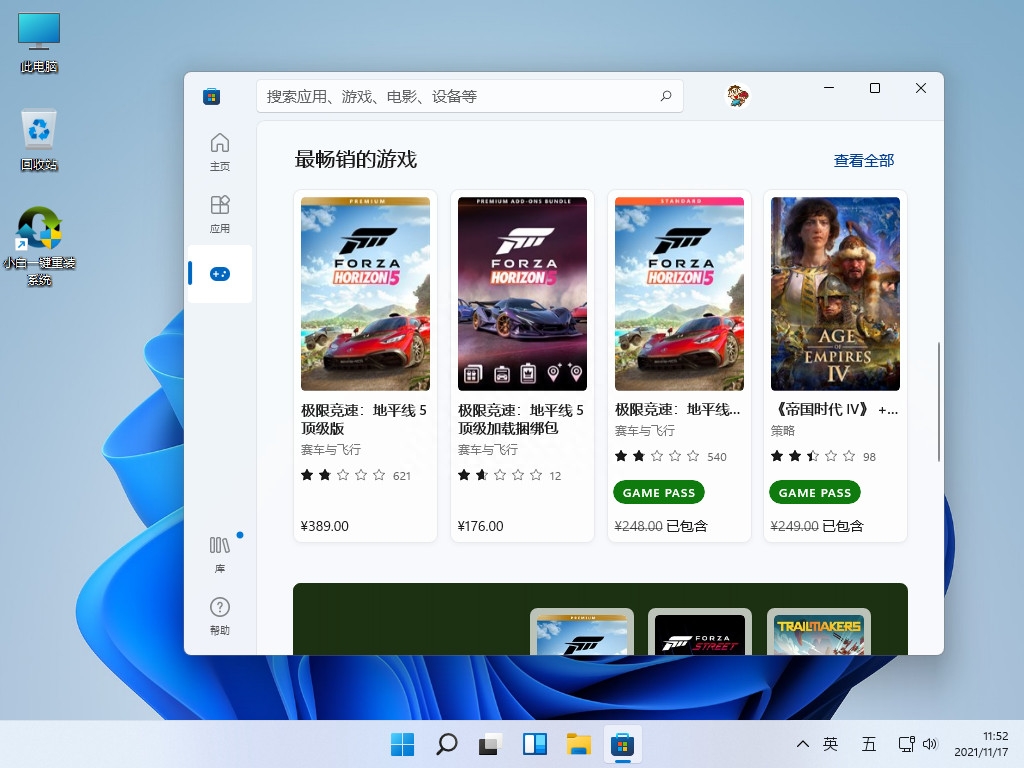Click the vertical scrollbar in Store window
This screenshot has height=768, width=1024.
(x=938, y=401)
